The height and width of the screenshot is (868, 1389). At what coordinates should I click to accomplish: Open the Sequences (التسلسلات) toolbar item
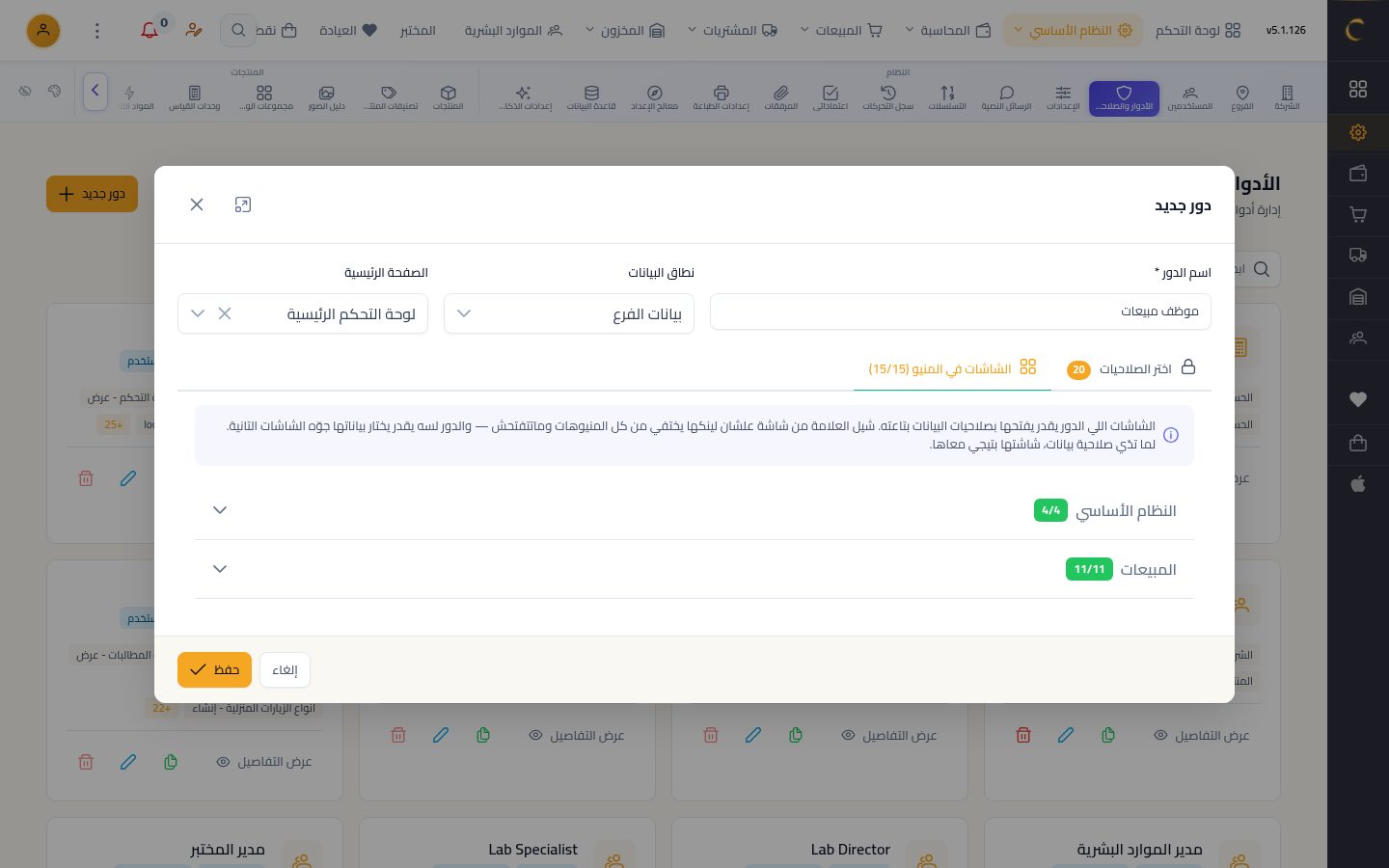coord(947,97)
